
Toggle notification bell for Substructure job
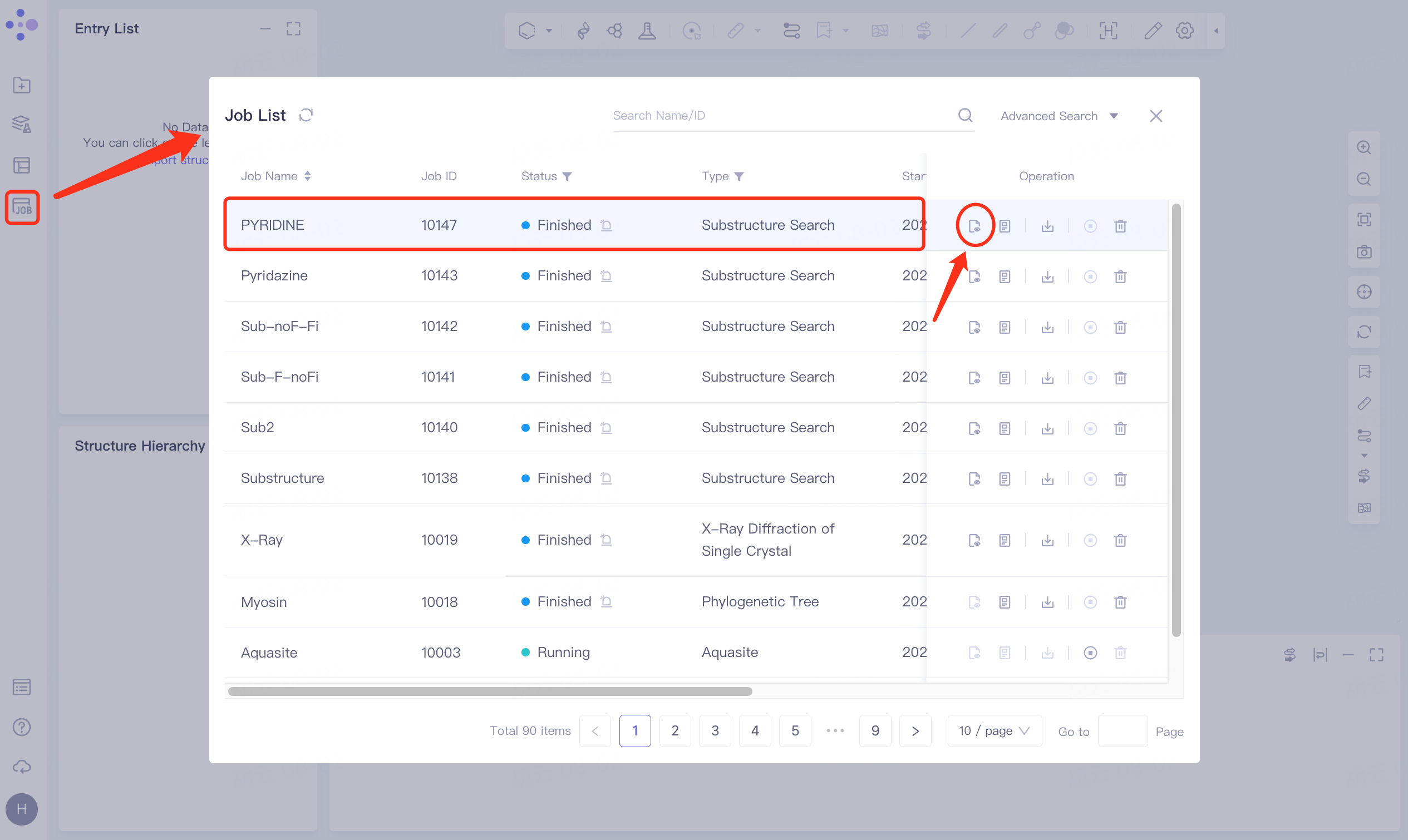point(607,478)
